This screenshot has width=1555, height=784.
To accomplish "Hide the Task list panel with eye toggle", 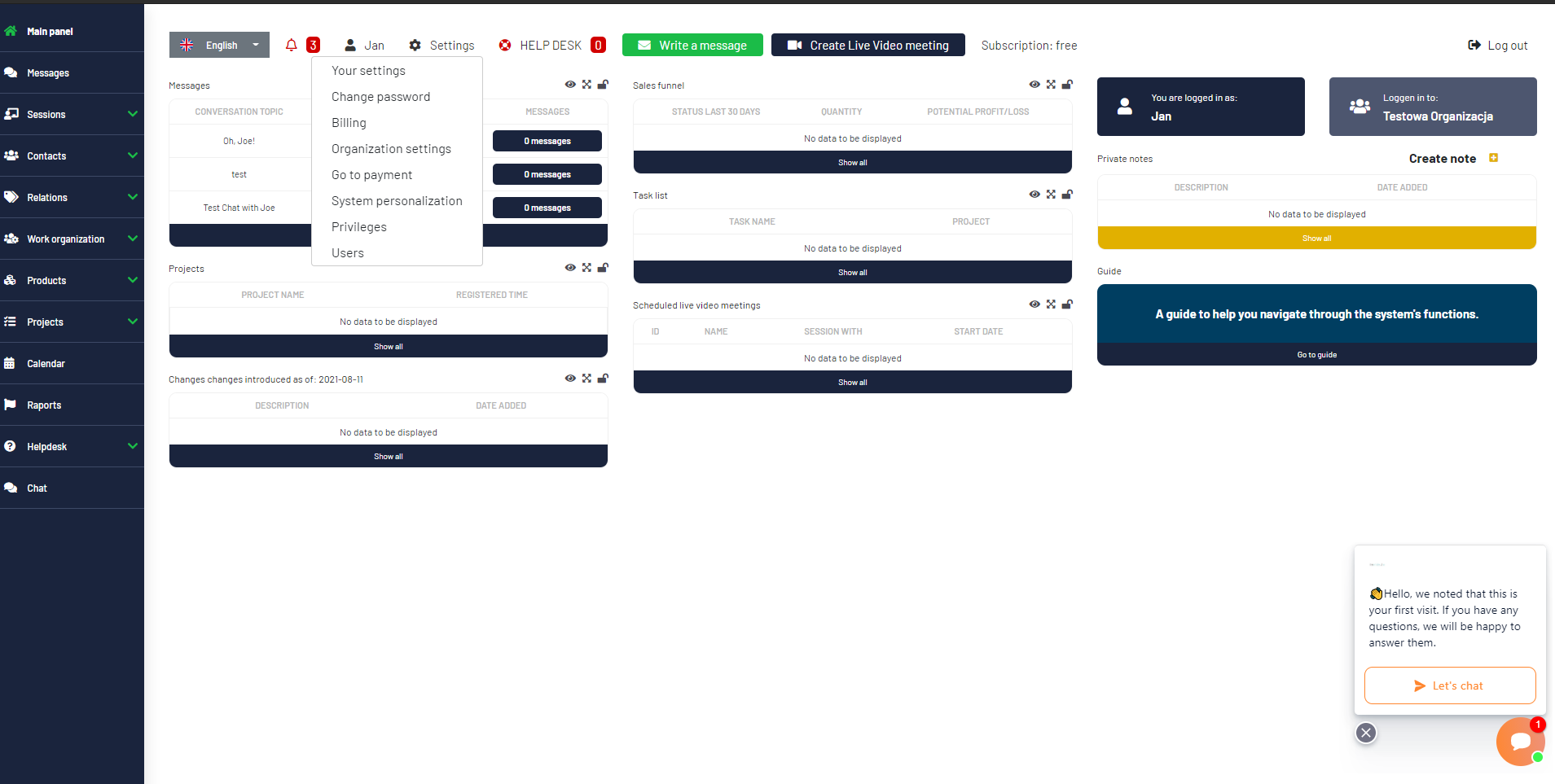I will coord(1034,195).
